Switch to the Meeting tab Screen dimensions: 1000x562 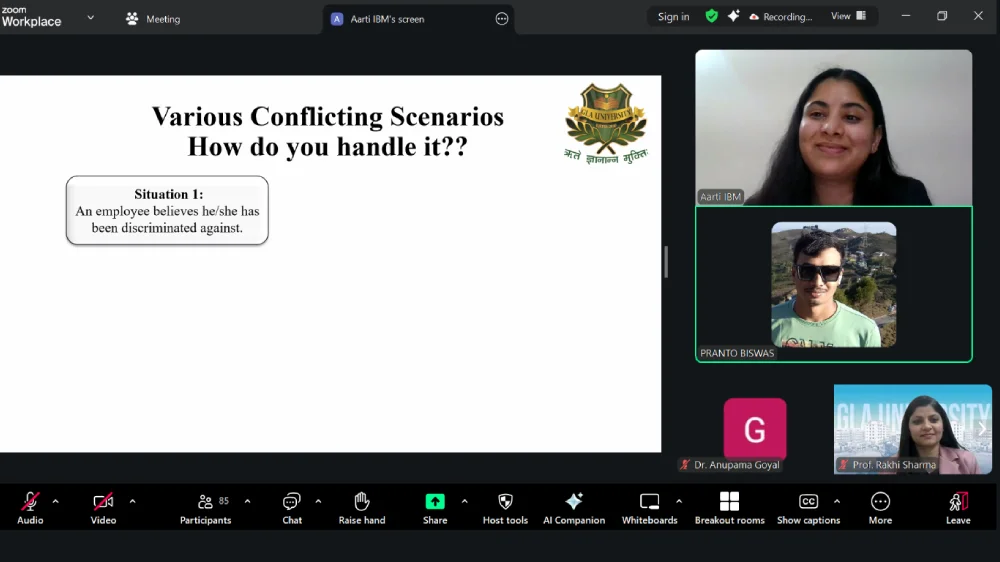tap(153, 19)
